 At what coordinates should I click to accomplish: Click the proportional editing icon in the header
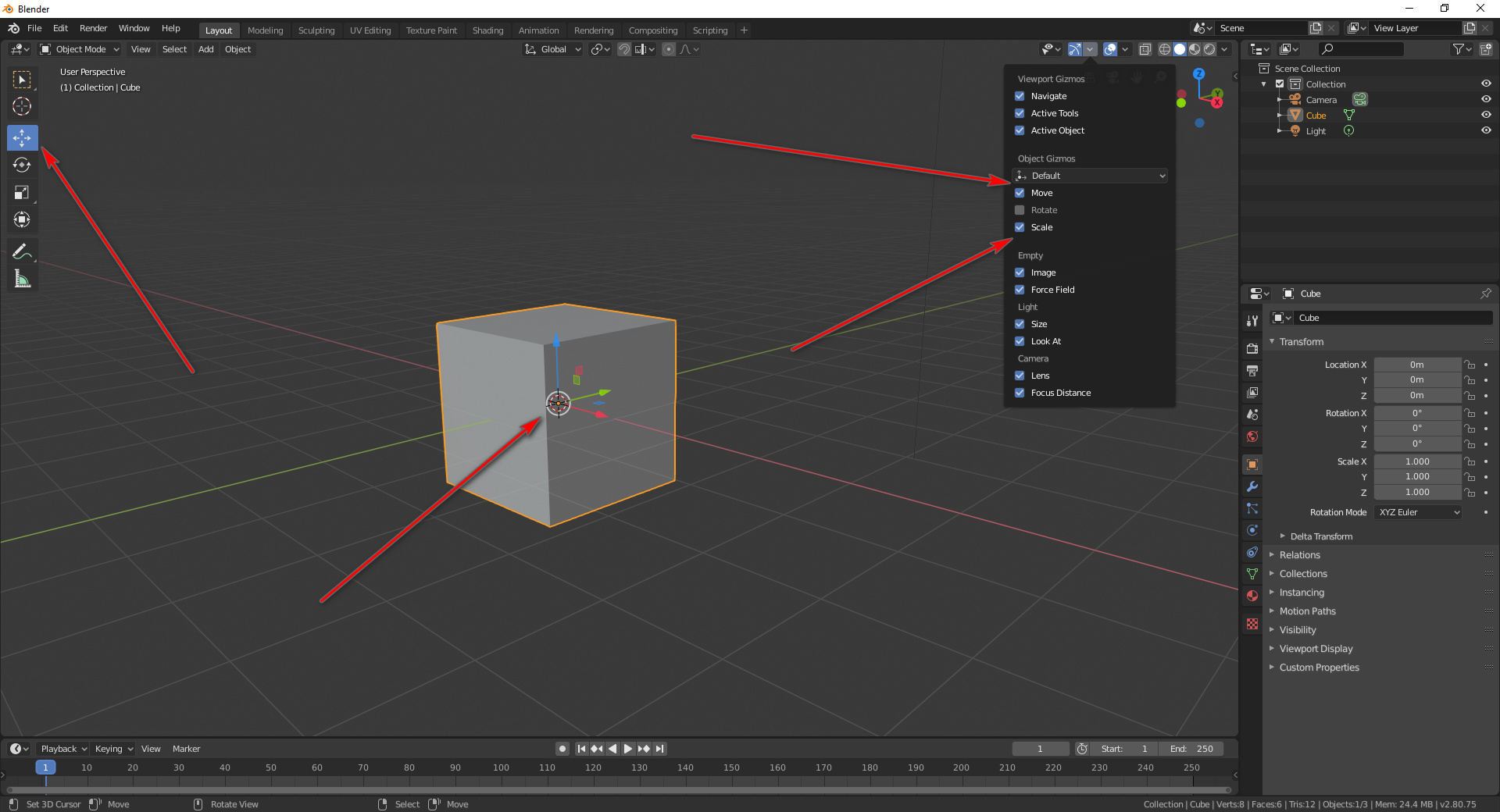[669, 49]
